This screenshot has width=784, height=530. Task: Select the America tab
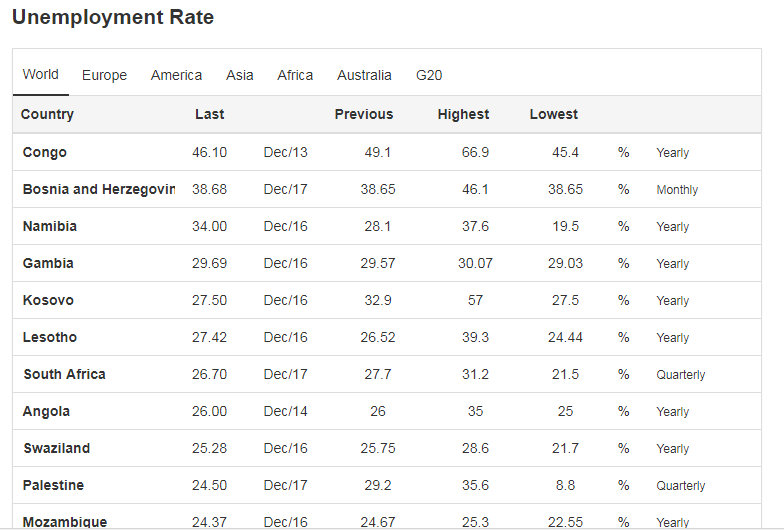click(176, 75)
